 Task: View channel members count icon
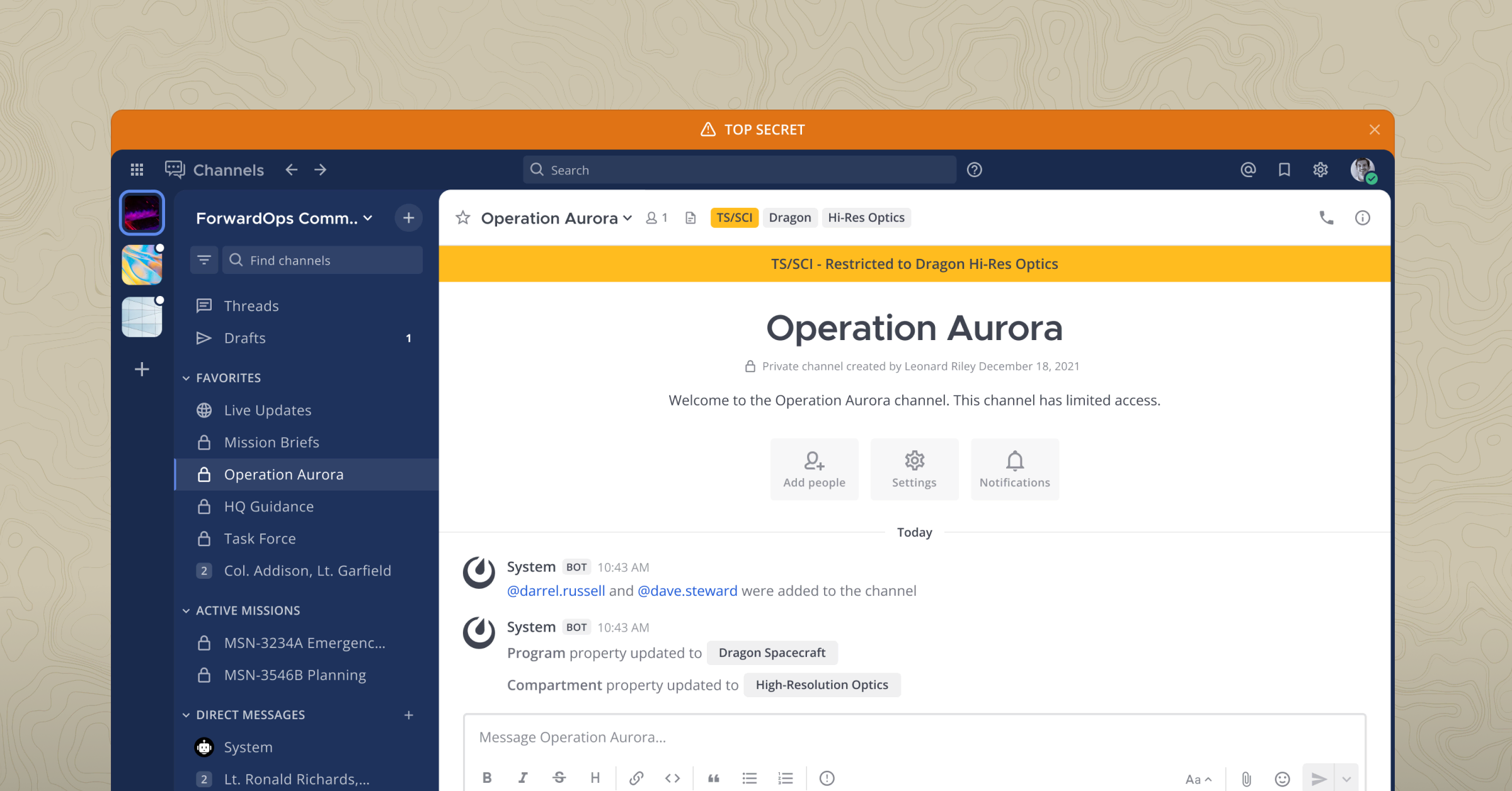coord(656,217)
